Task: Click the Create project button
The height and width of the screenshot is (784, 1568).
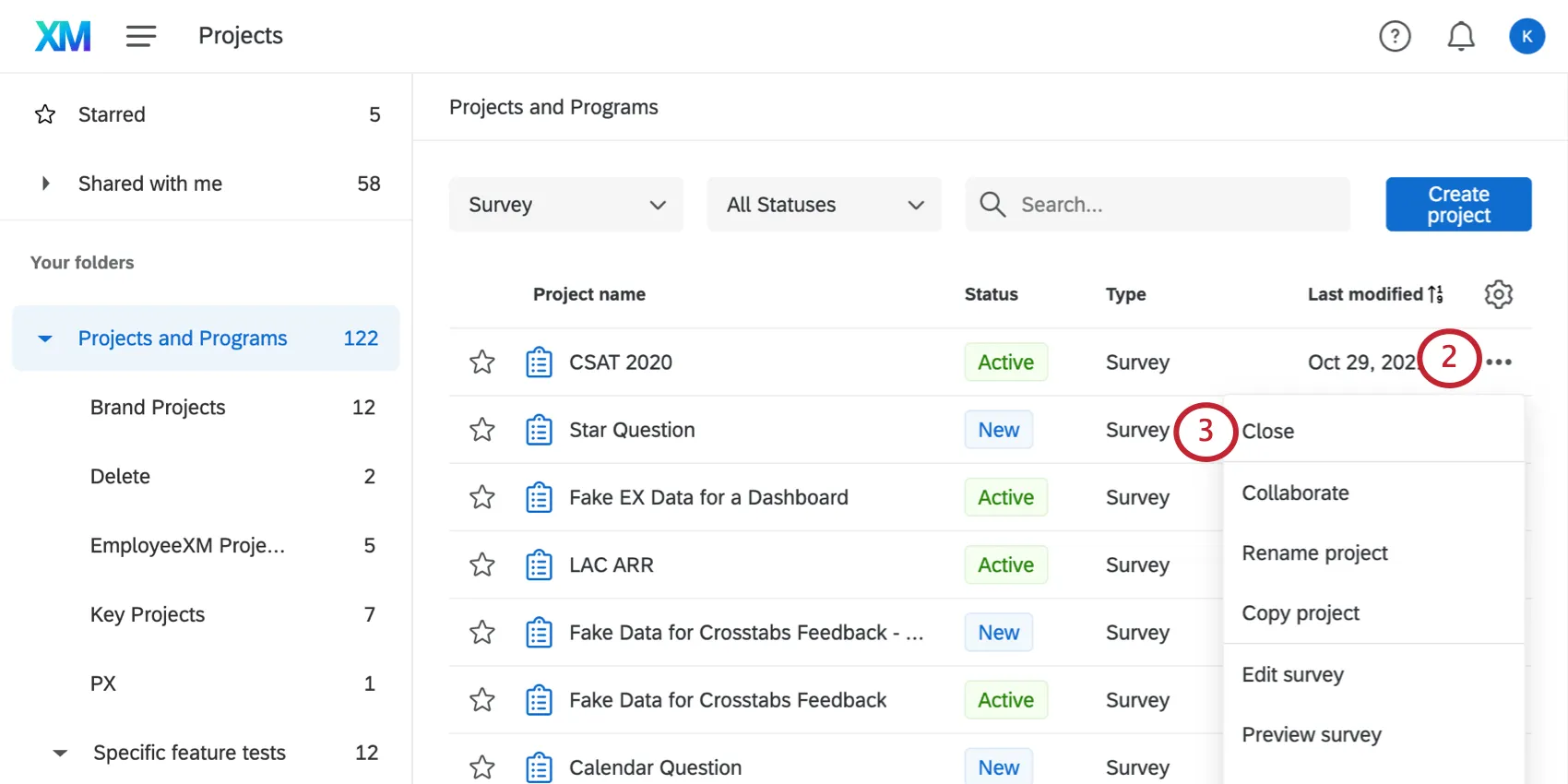Action: pos(1458,205)
